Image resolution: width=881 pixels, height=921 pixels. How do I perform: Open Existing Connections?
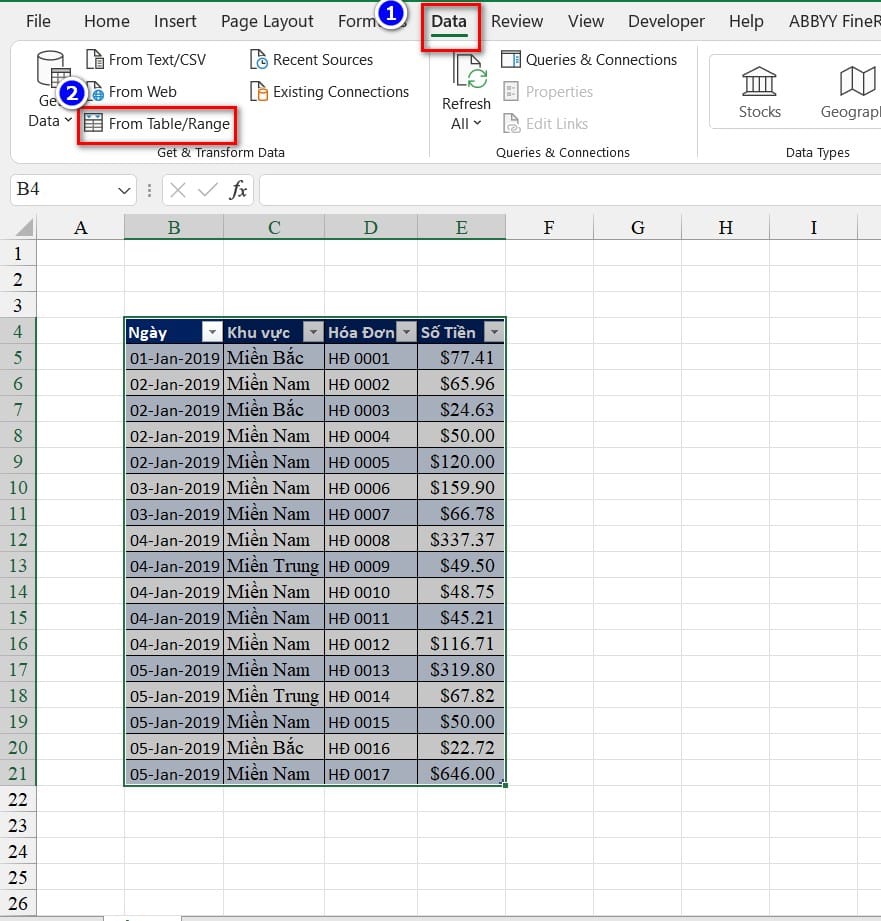pyautogui.click(x=259, y=92)
